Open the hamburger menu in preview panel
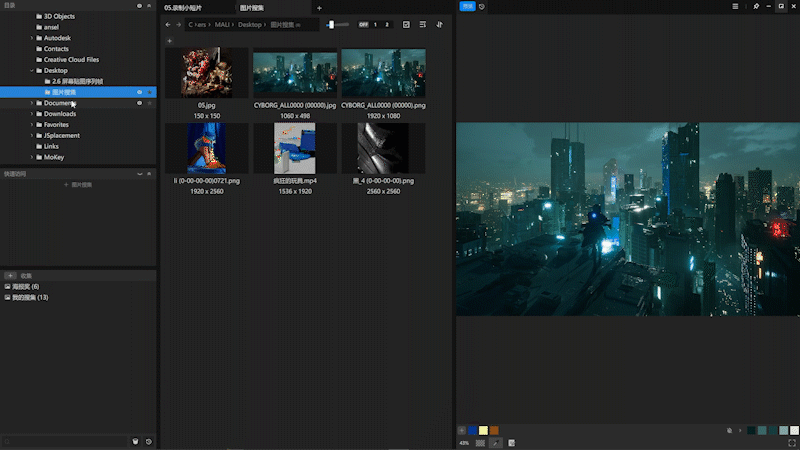This screenshot has width=800, height=450. [735, 7]
